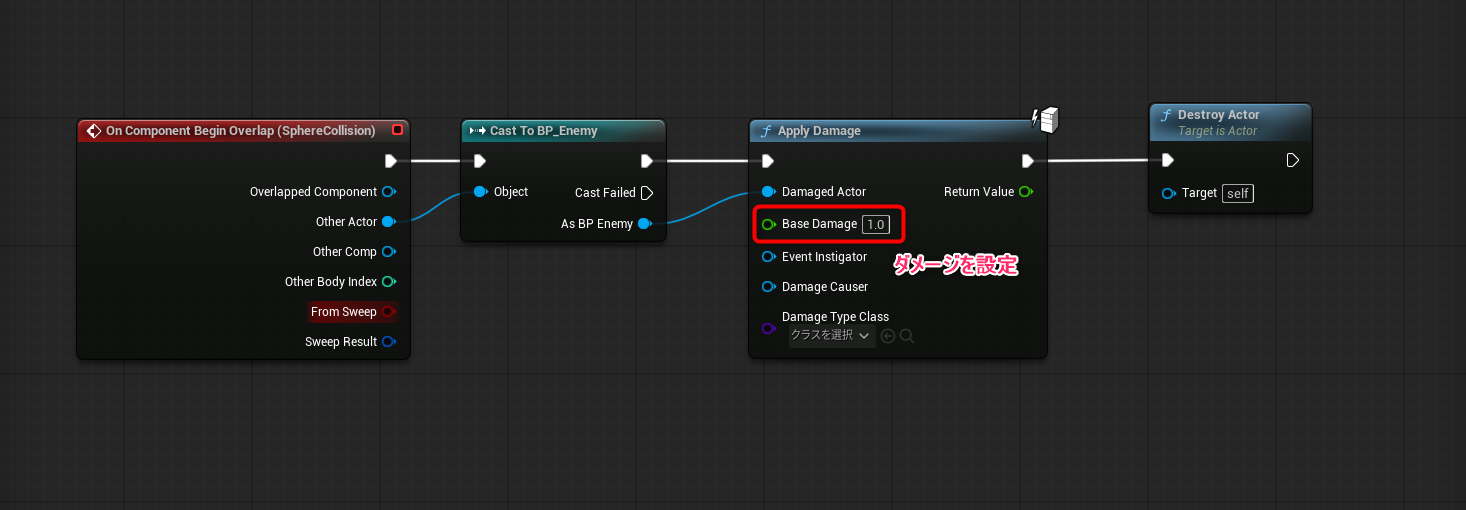The height and width of the screenshot is (510, 1466).
Task: Click the From Sweep boolean pin
Action: coord(388,312)
